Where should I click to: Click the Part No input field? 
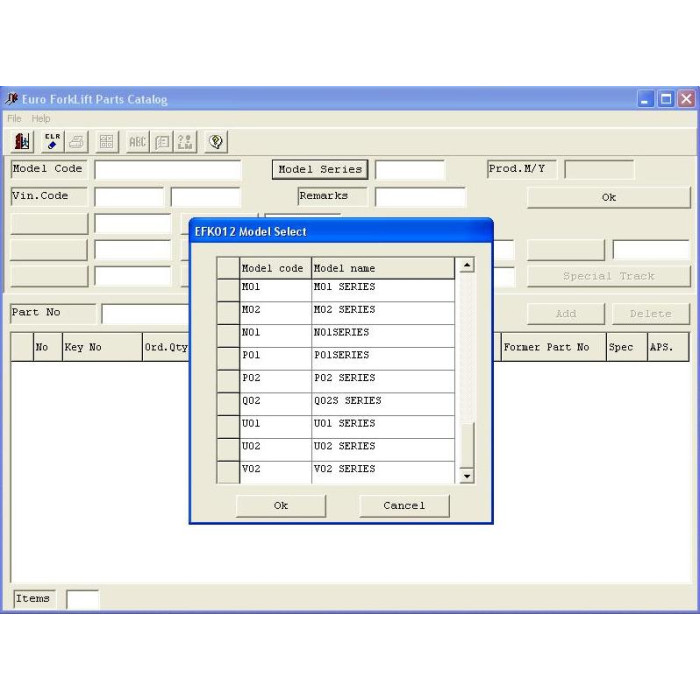pyautogui.click(x=146, y=314)
